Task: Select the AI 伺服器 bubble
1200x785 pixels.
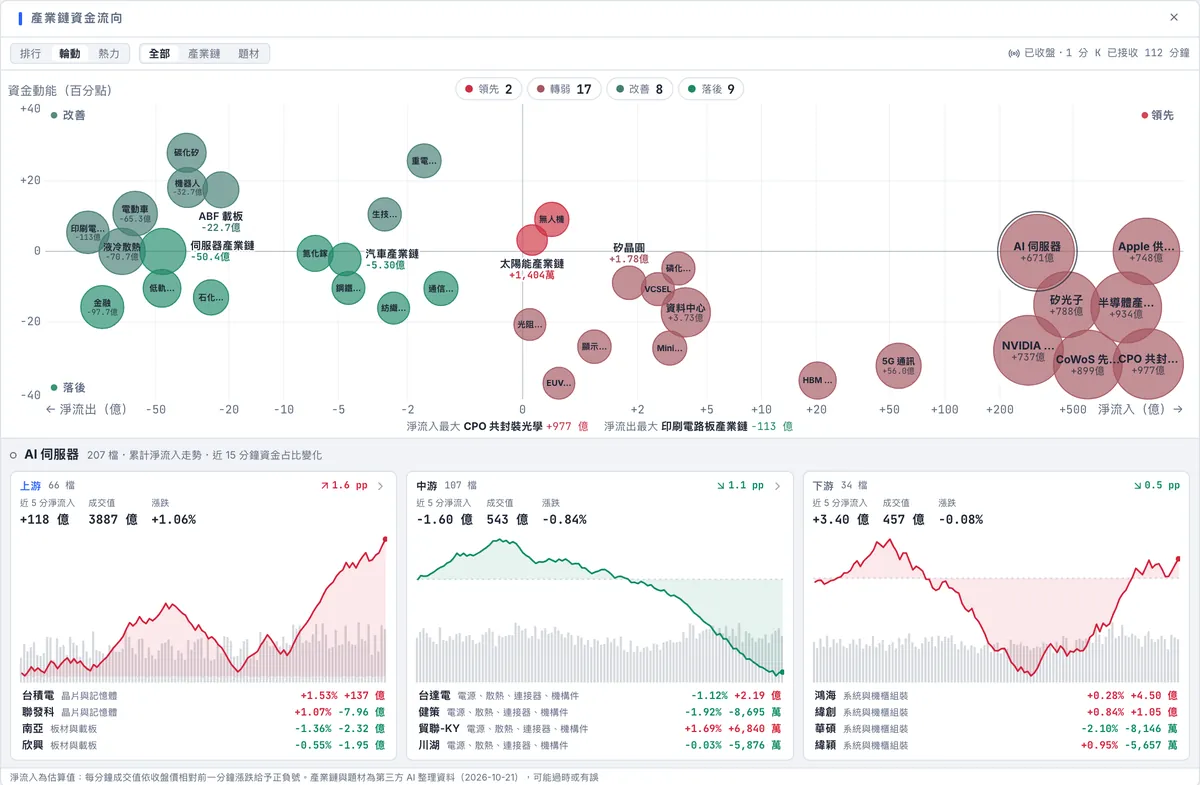Action: 1037,251
